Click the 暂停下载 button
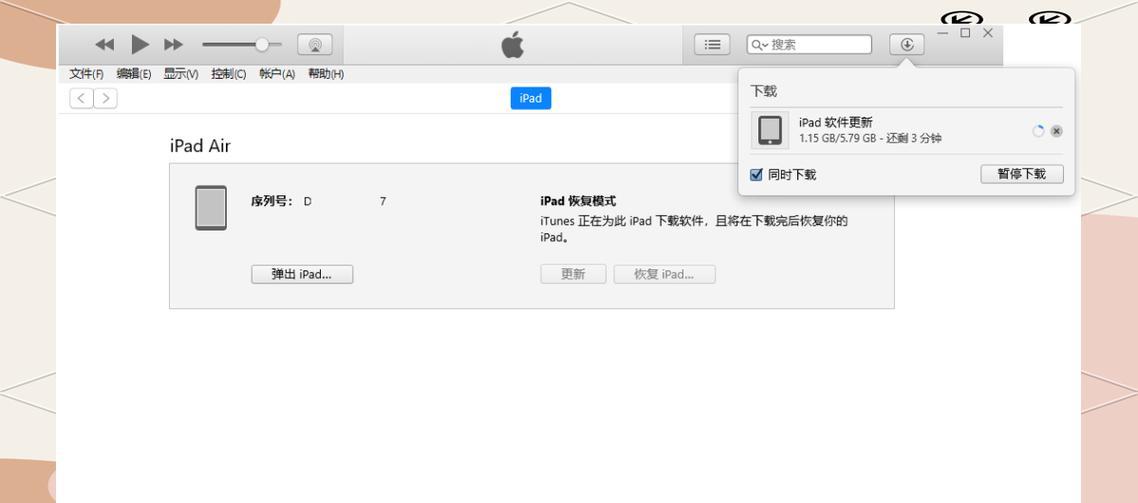 click(1022, 174)
